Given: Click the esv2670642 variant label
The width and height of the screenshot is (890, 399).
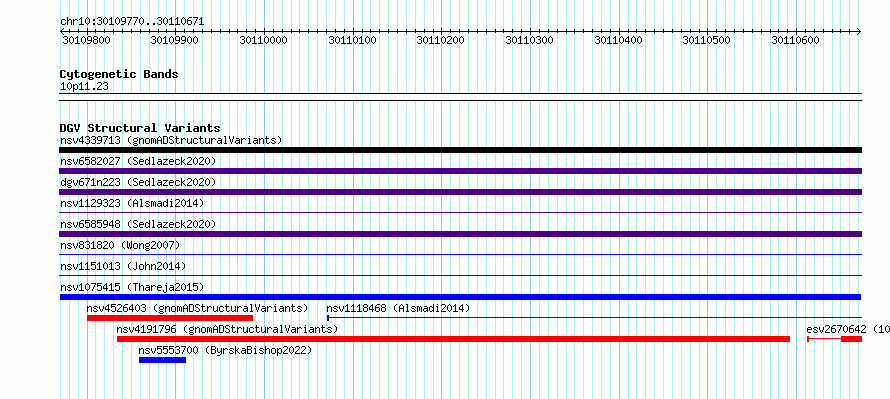Looking at the screenshot, I should [x=847, y=329].
